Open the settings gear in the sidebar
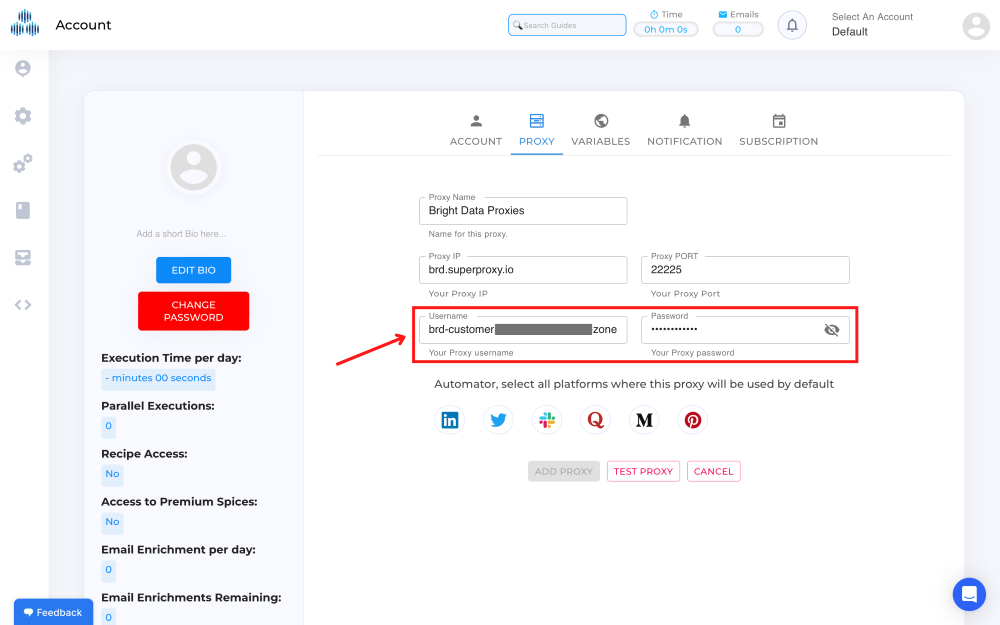The width and height of the screenshot is (1000, 625). tap(22, 116)
